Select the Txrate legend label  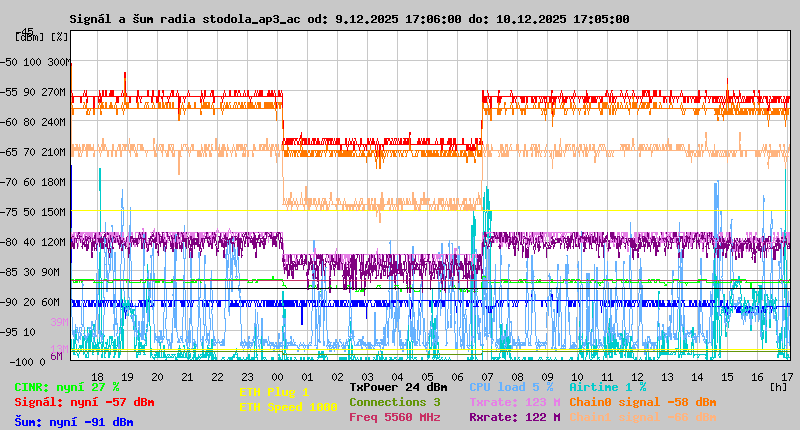tap(514, 402)
